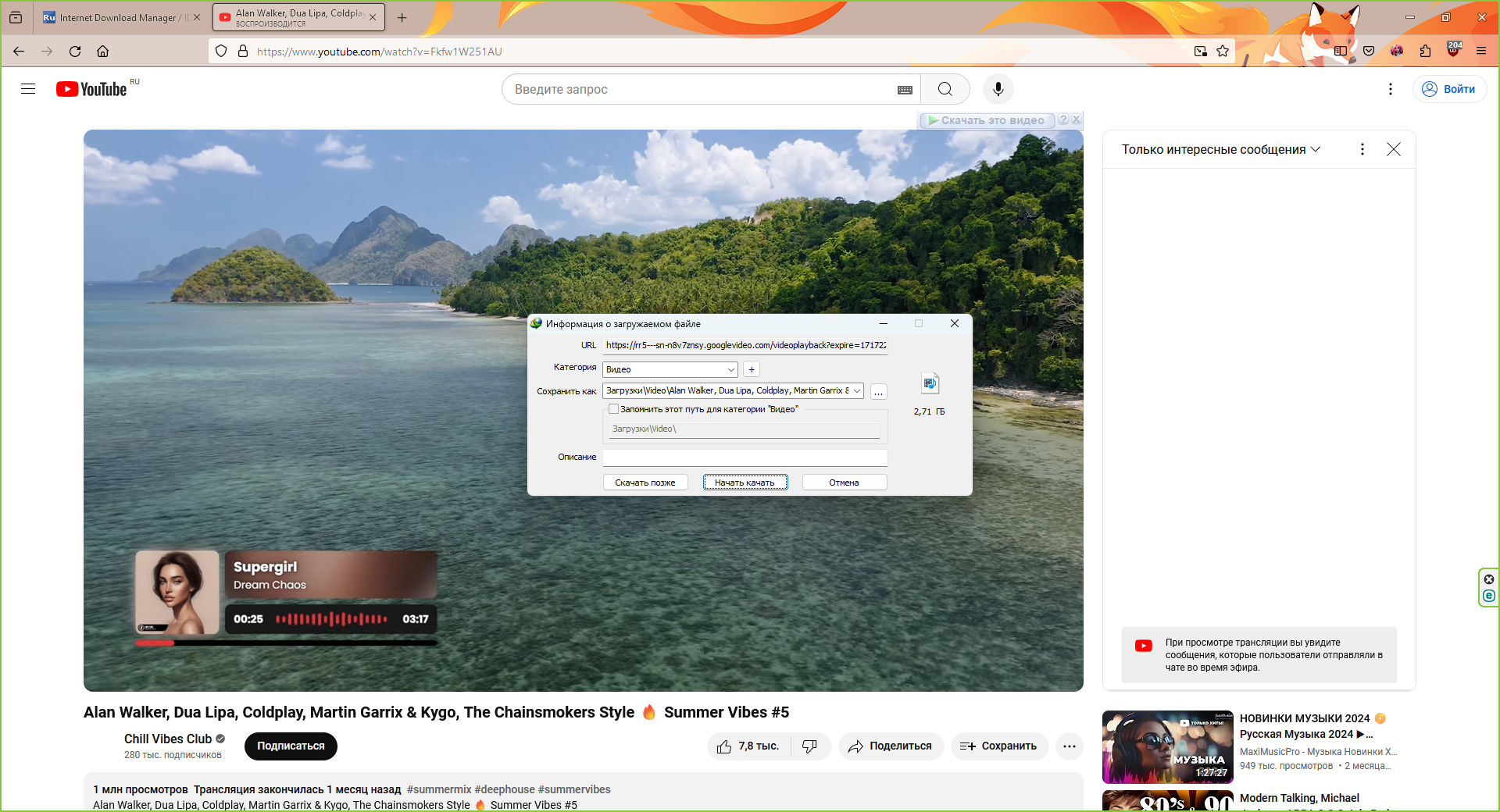Go back with browser back arrow

[19, 52]
